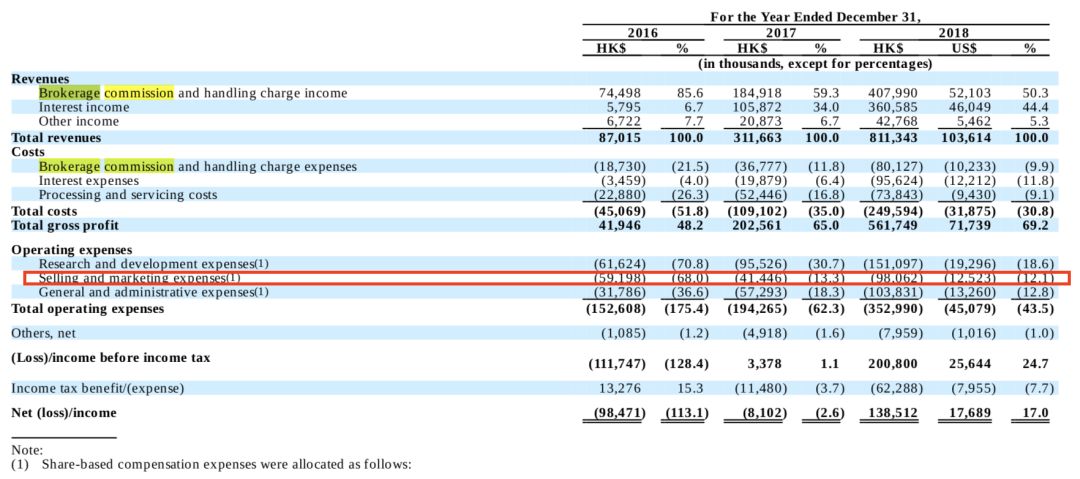This screenshot has height=479, width=1080.
Task: Click the 'Total revenues' row label
Action: tap(56, 137)
